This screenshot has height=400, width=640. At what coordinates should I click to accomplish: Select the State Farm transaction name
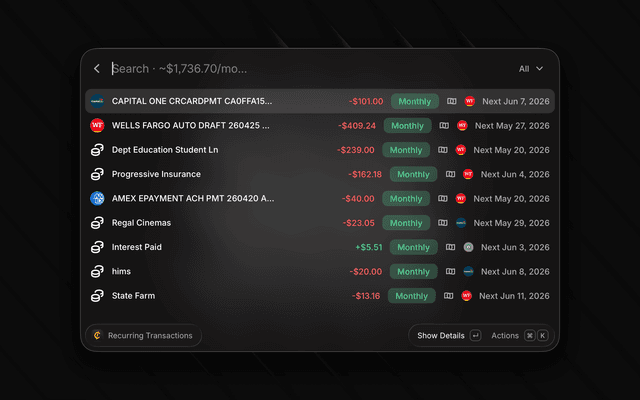click(133, 296)
